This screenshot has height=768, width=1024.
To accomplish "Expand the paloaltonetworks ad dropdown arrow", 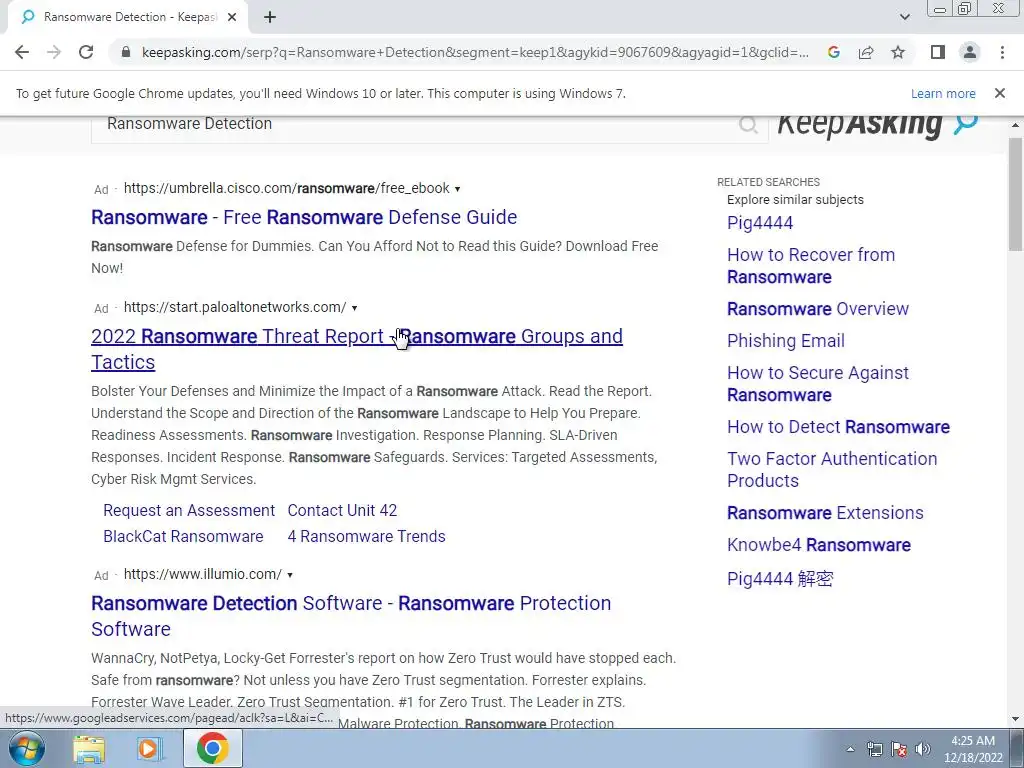I will pos(355,308).
